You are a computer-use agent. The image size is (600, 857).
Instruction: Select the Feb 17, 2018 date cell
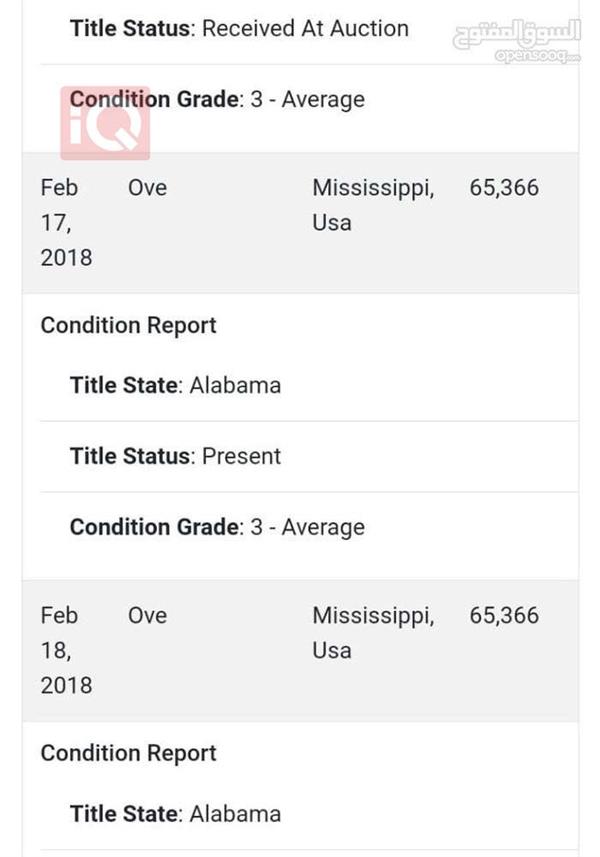(x=66, y=222)
